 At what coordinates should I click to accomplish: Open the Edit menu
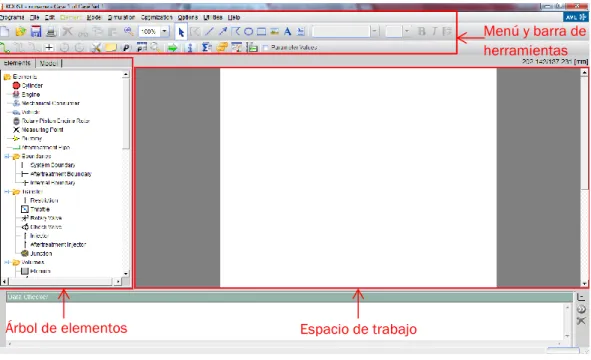click(50, 17)
